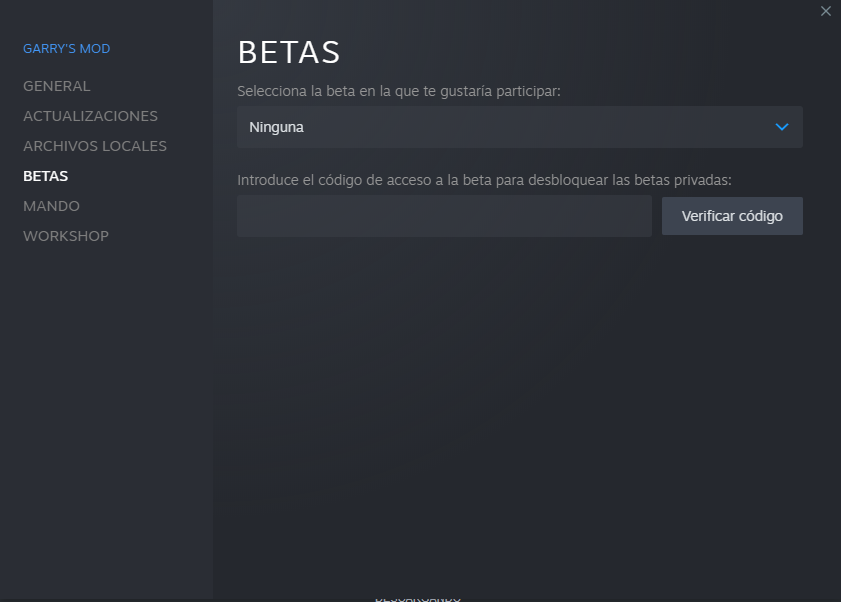
Task: Go to ARCHIVOS LOCALES settings
Action: (x=95, y=146)
